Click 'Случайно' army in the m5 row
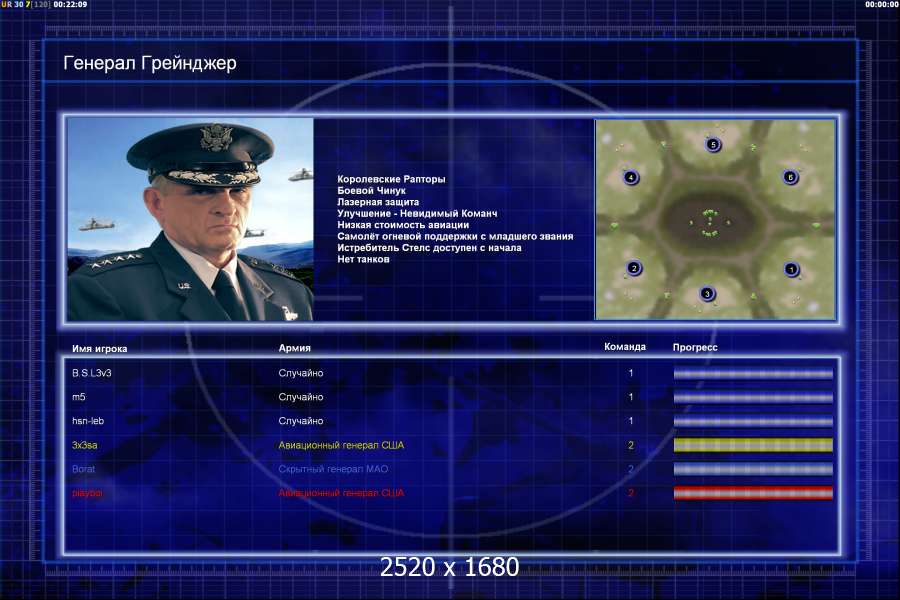 (x=301, y=397)
